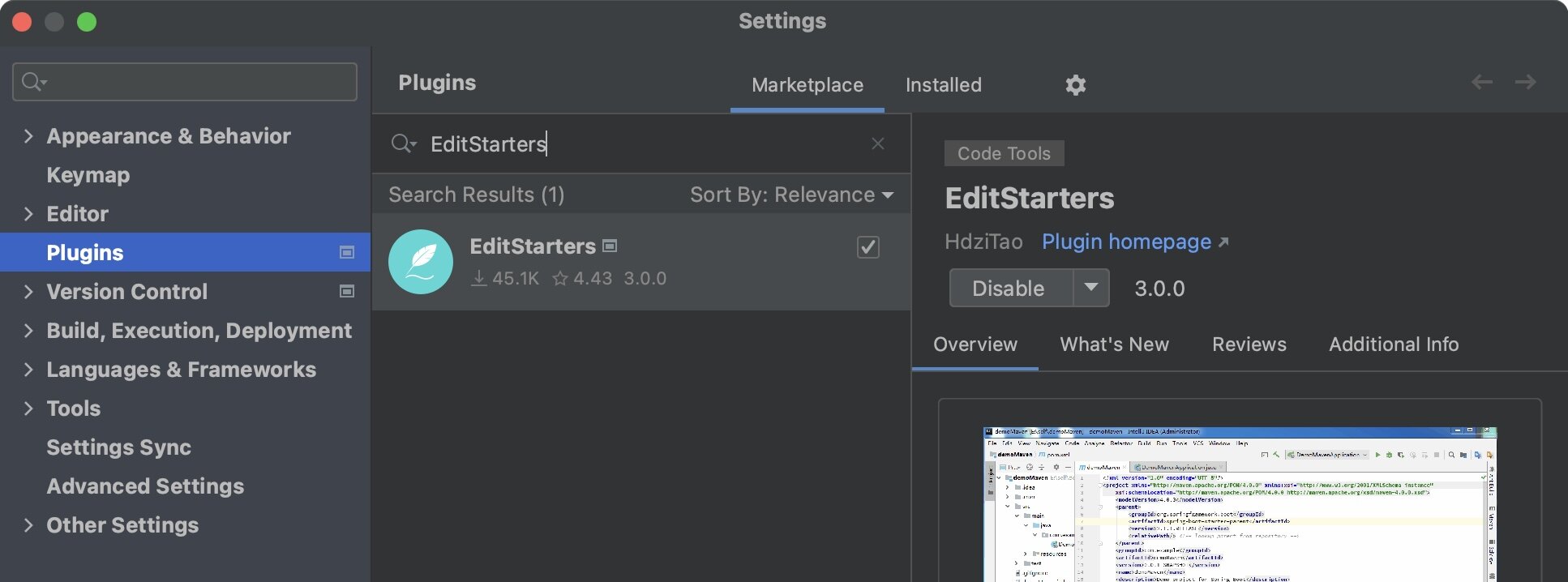The width and height of the screenshot is (1568, 582).
Task: Click the plugins gear settings icon
Action: click(x=1075, y=85)
